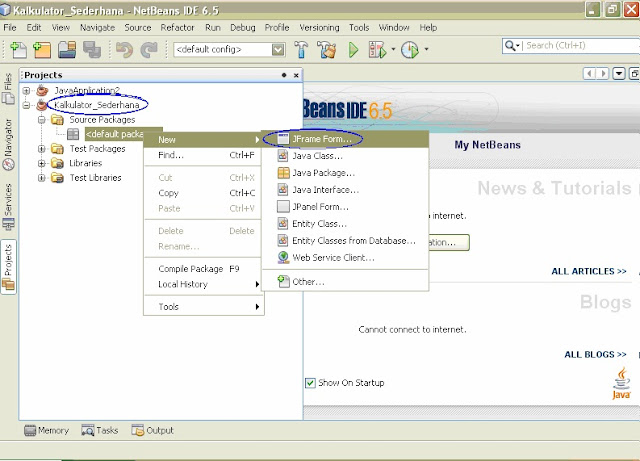Image resolution: width=640 pixels, height=461 pixels.
Task: Open the Files side tab
Action: [x=8, y=88]
